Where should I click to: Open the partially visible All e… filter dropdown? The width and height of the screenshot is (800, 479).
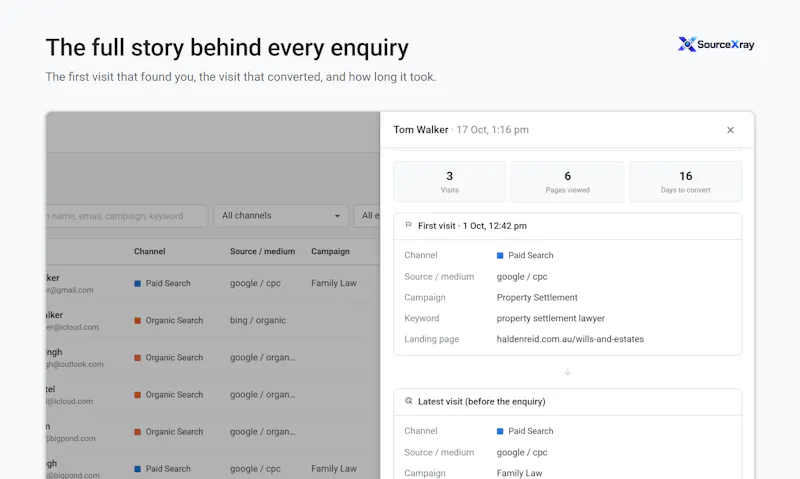(x=367, y=216)
